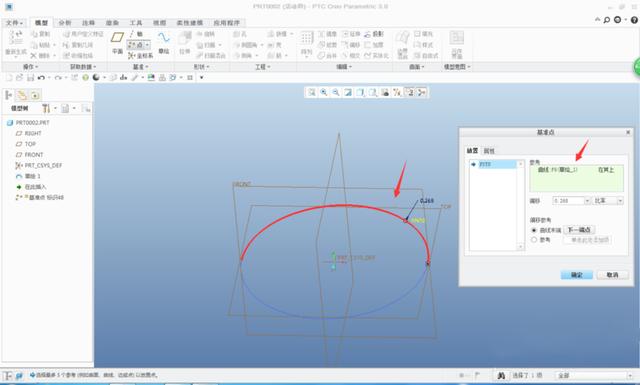Click the 下一端点 button
This screenshot has height=385, width=640.
pyautogui.click(x=579, y=230)
